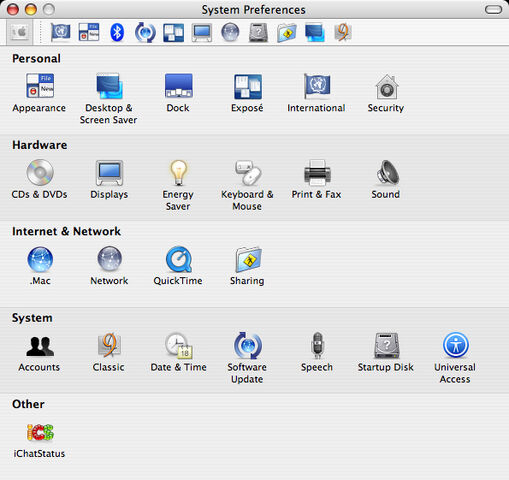
Task: Click the 'Internet & Network' section heading
Action: [x=66, y=231]
